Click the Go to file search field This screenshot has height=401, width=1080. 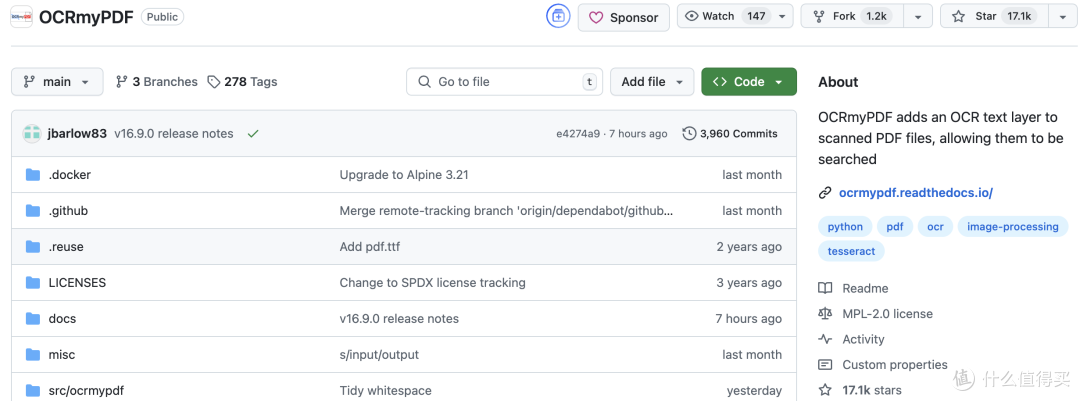[x=504, y=81]
